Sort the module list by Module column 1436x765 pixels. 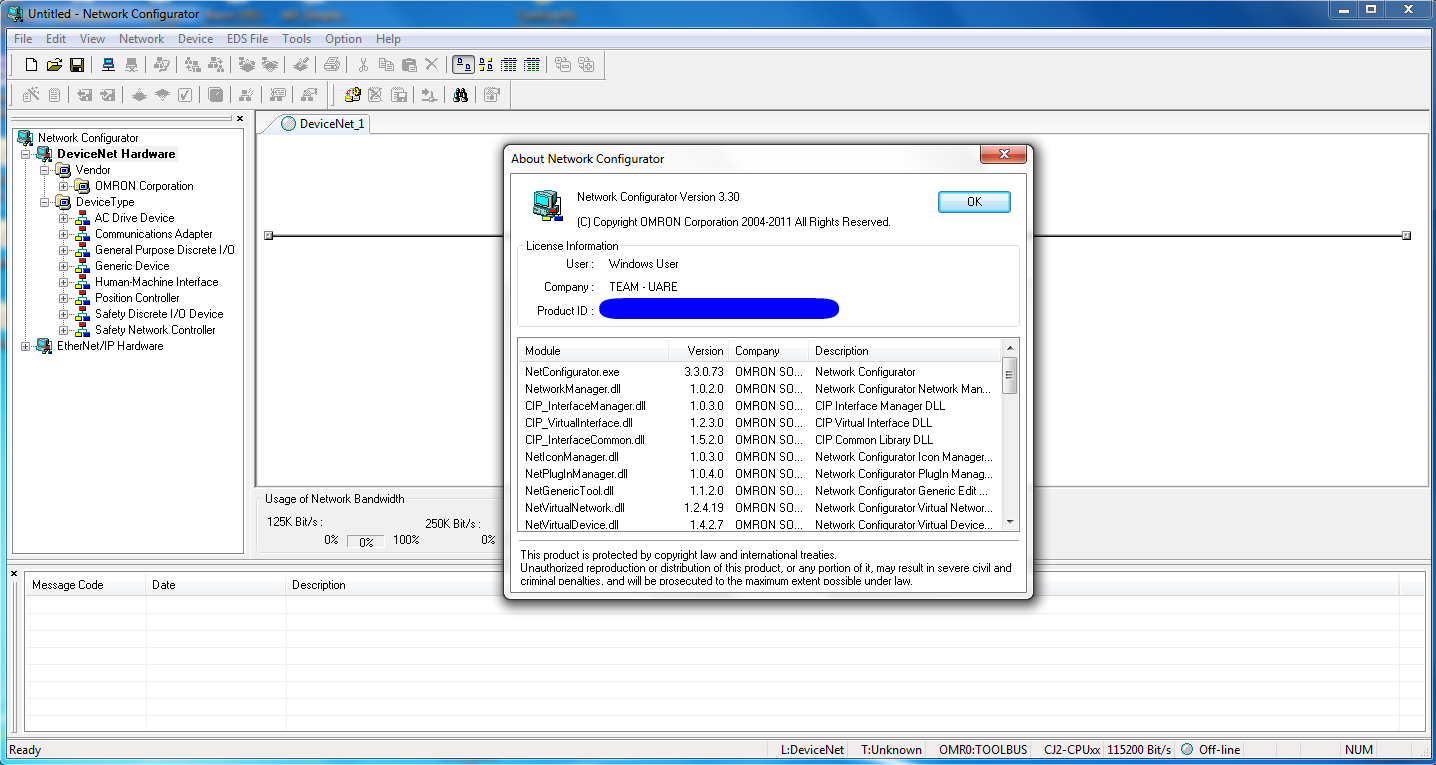pyautogui.click(x=593, y=351)
